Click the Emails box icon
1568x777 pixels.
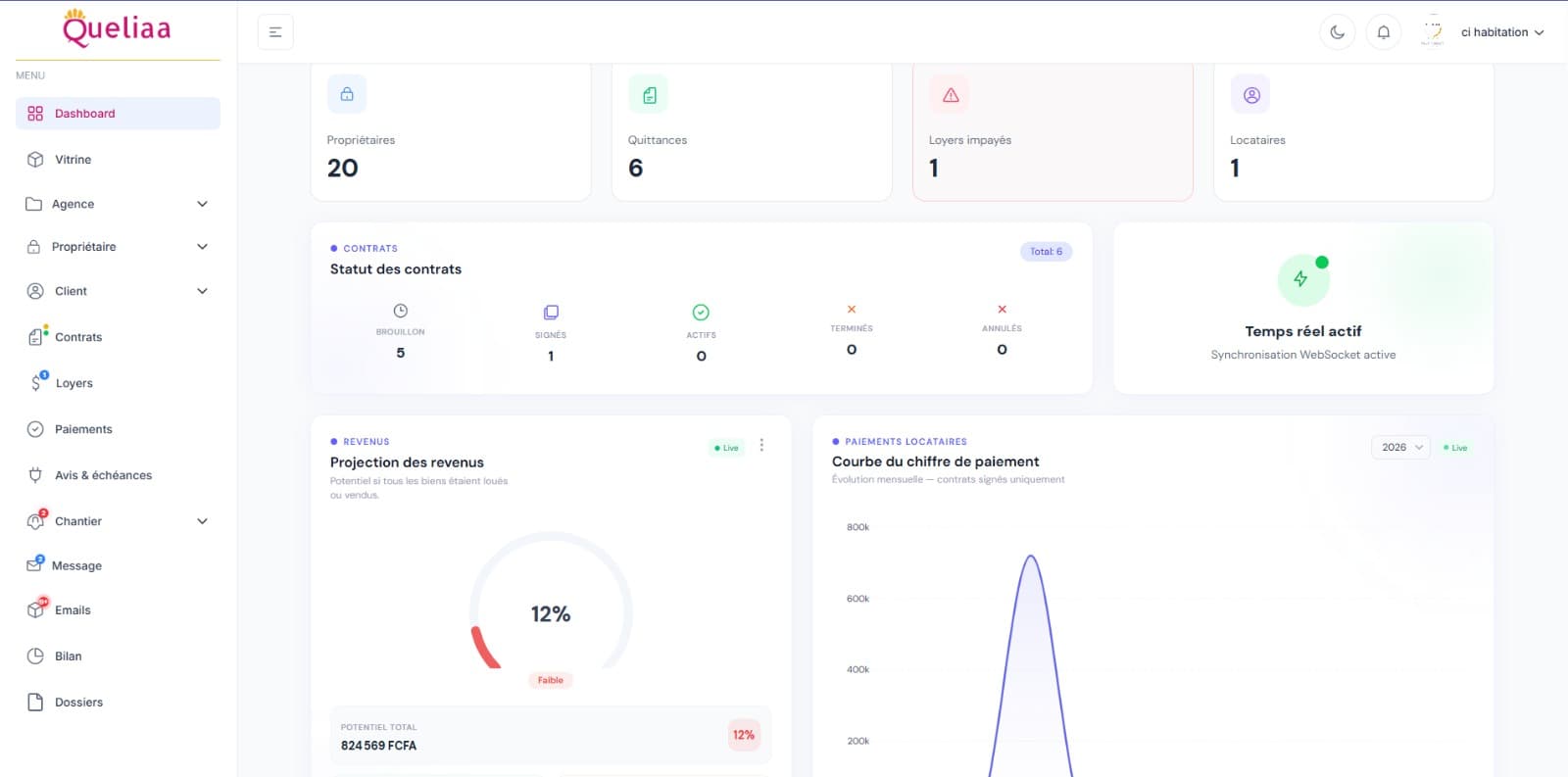point(36,608)
